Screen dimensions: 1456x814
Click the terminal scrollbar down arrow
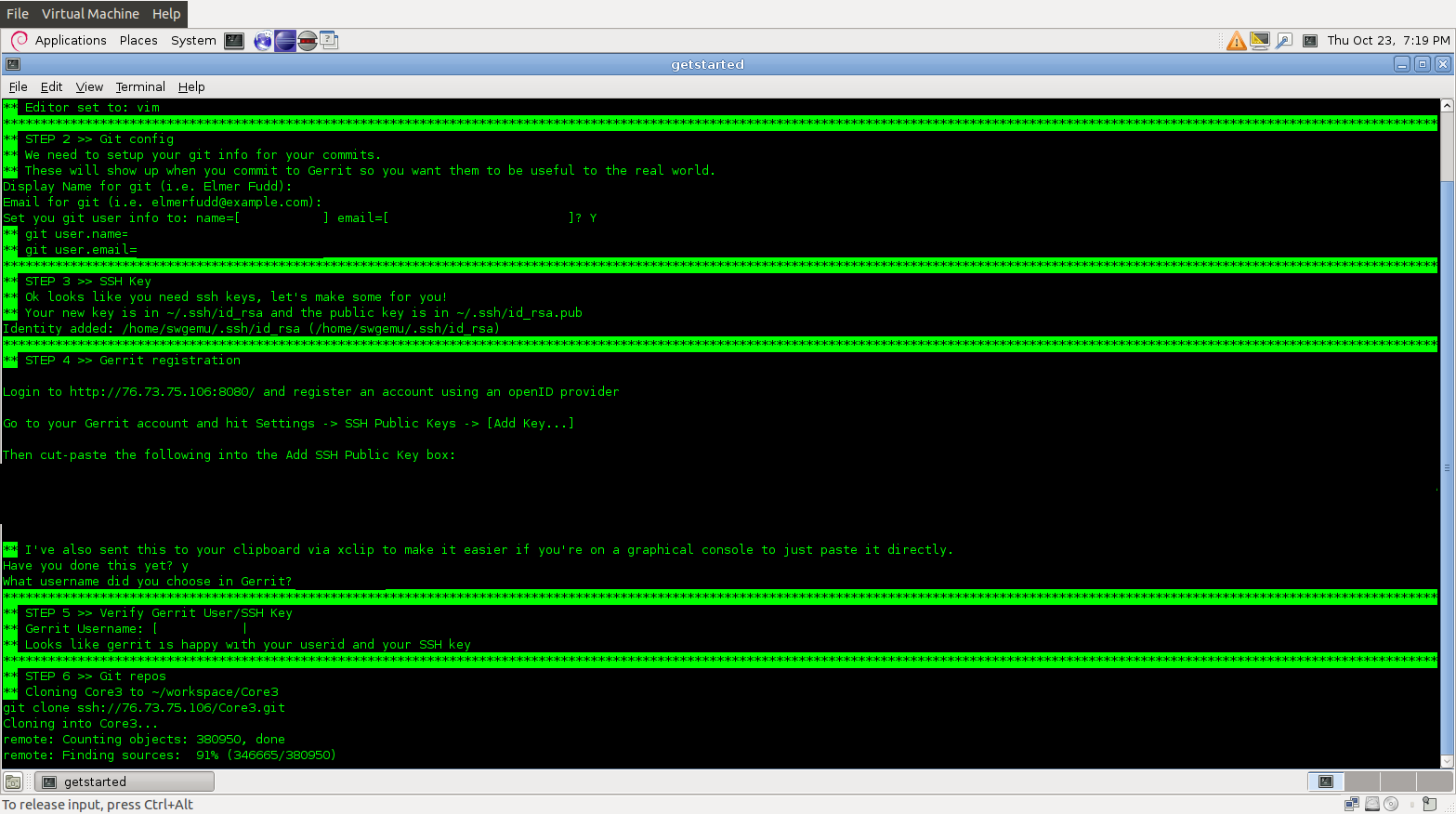(x=1447, y=761)
